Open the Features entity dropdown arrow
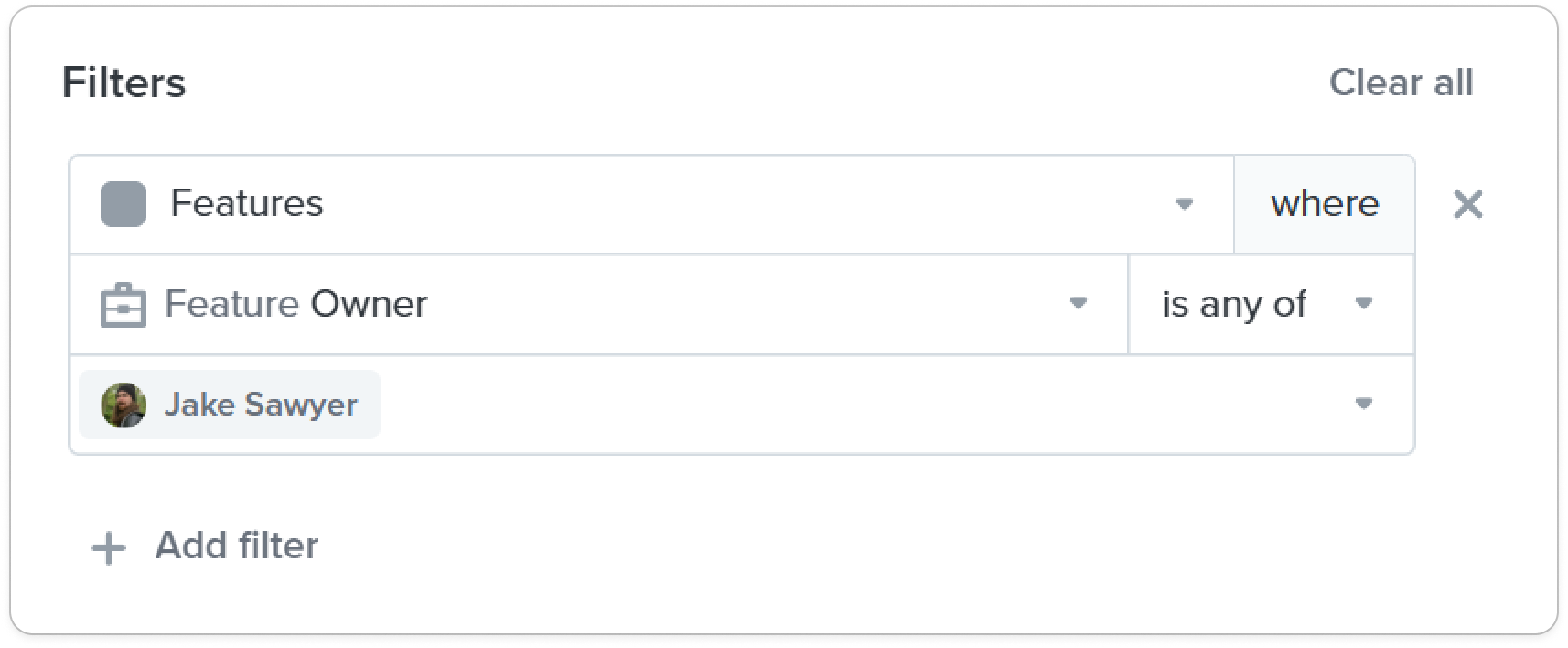1568x648 pixels. (x=1184, y=203)
